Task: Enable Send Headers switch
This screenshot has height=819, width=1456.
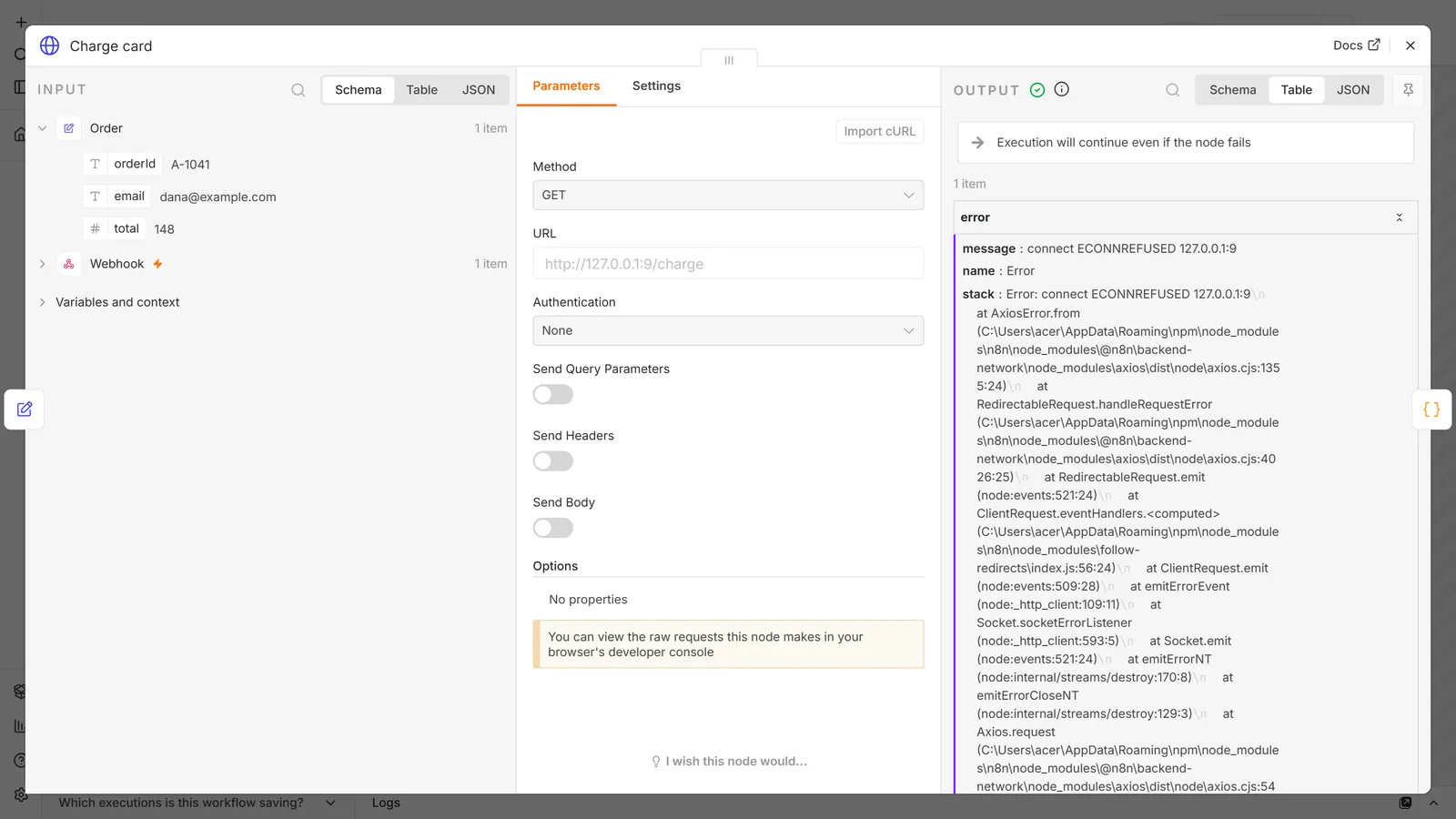Action: [x=553, y=460]
